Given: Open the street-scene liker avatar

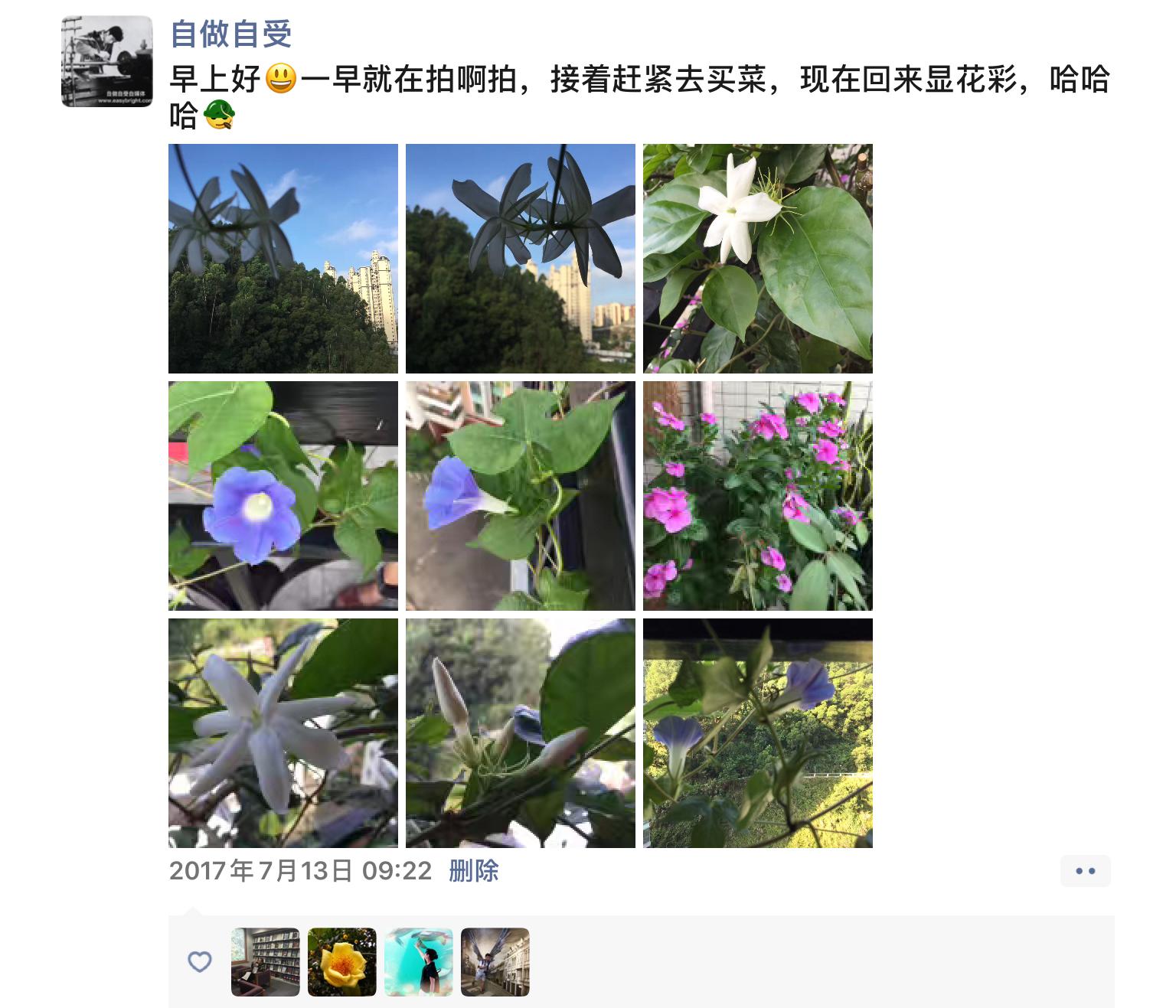Looking at the screenshot, I should pos(495,962).
